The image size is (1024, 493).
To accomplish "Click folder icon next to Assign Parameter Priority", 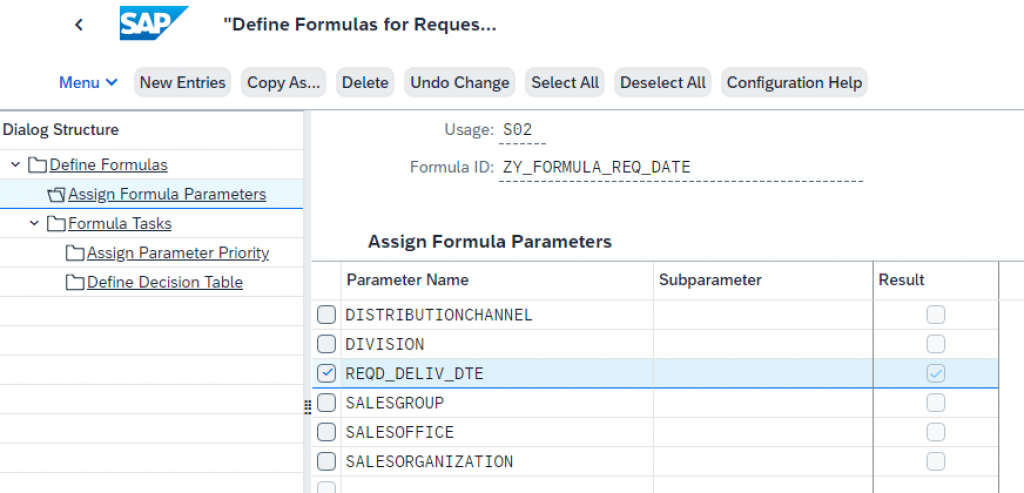I will (75, 253).
